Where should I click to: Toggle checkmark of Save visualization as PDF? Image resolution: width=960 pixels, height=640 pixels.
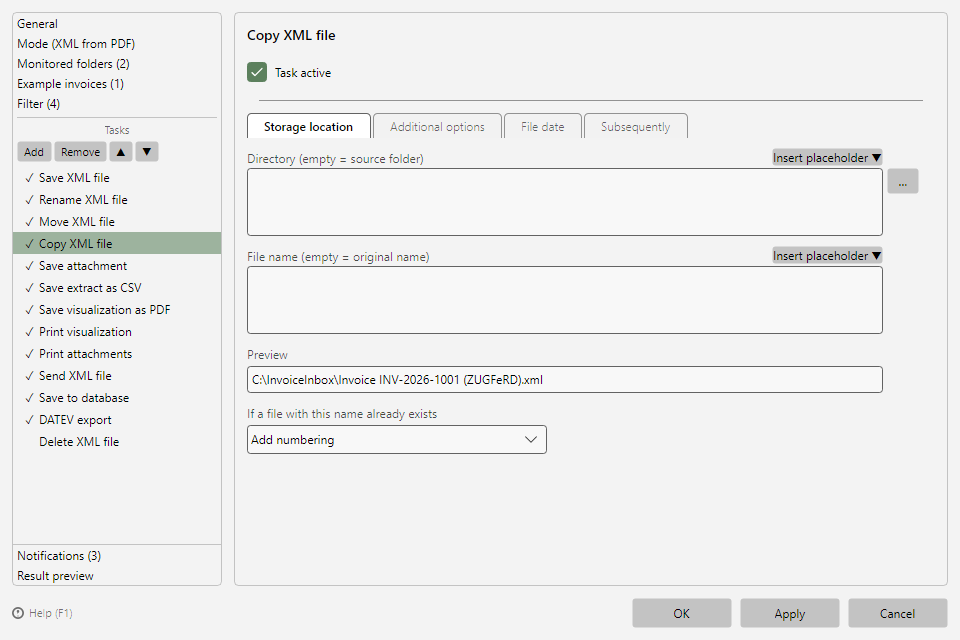[29, 311]
